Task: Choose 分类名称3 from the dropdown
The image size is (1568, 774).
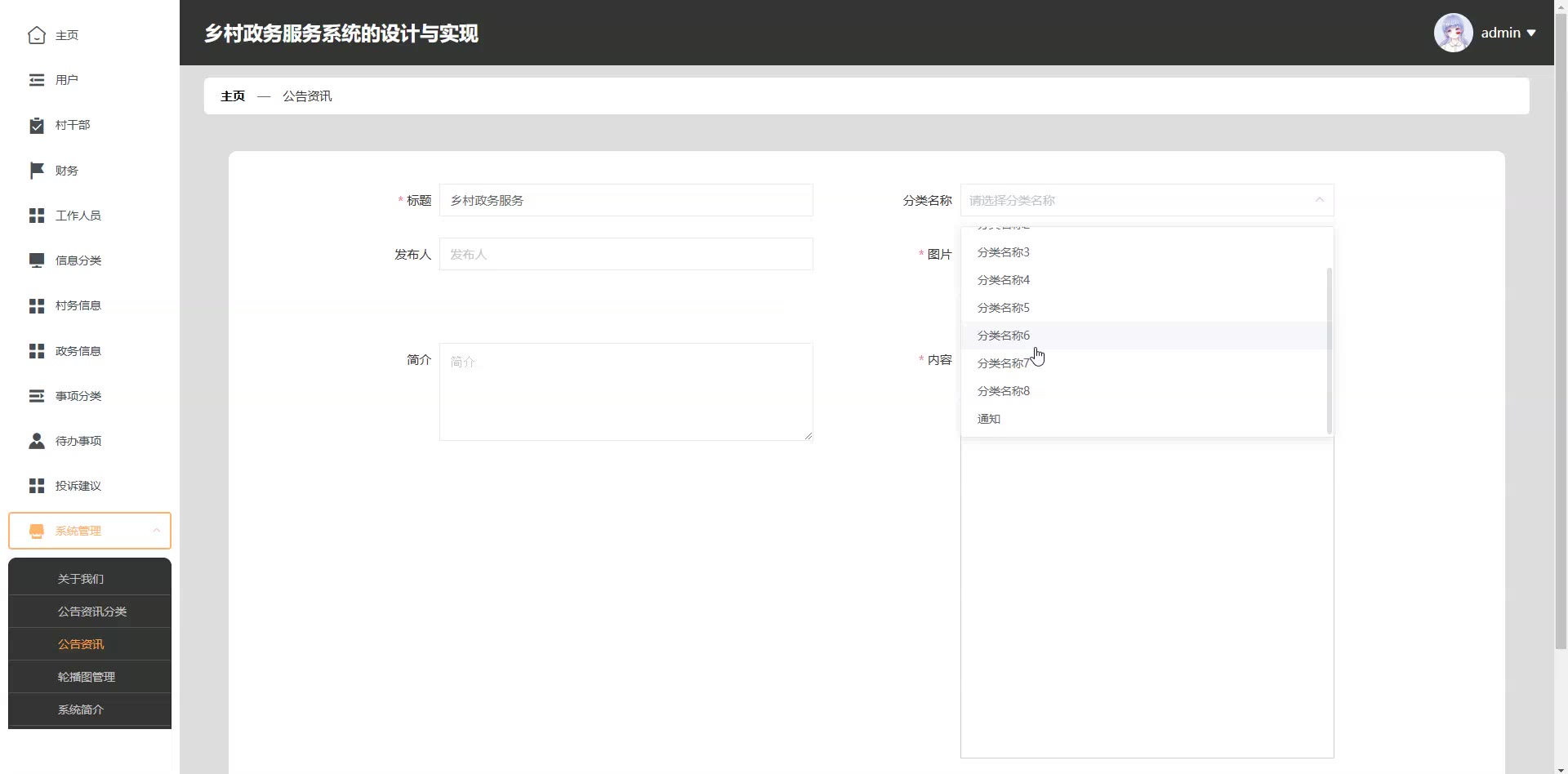Action: (1144, 252)
